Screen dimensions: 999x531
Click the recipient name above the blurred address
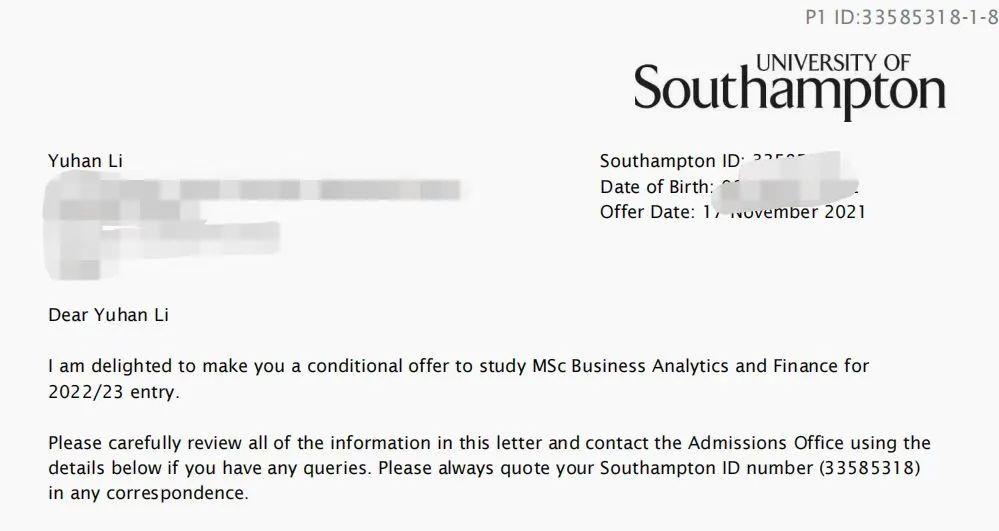86,162
